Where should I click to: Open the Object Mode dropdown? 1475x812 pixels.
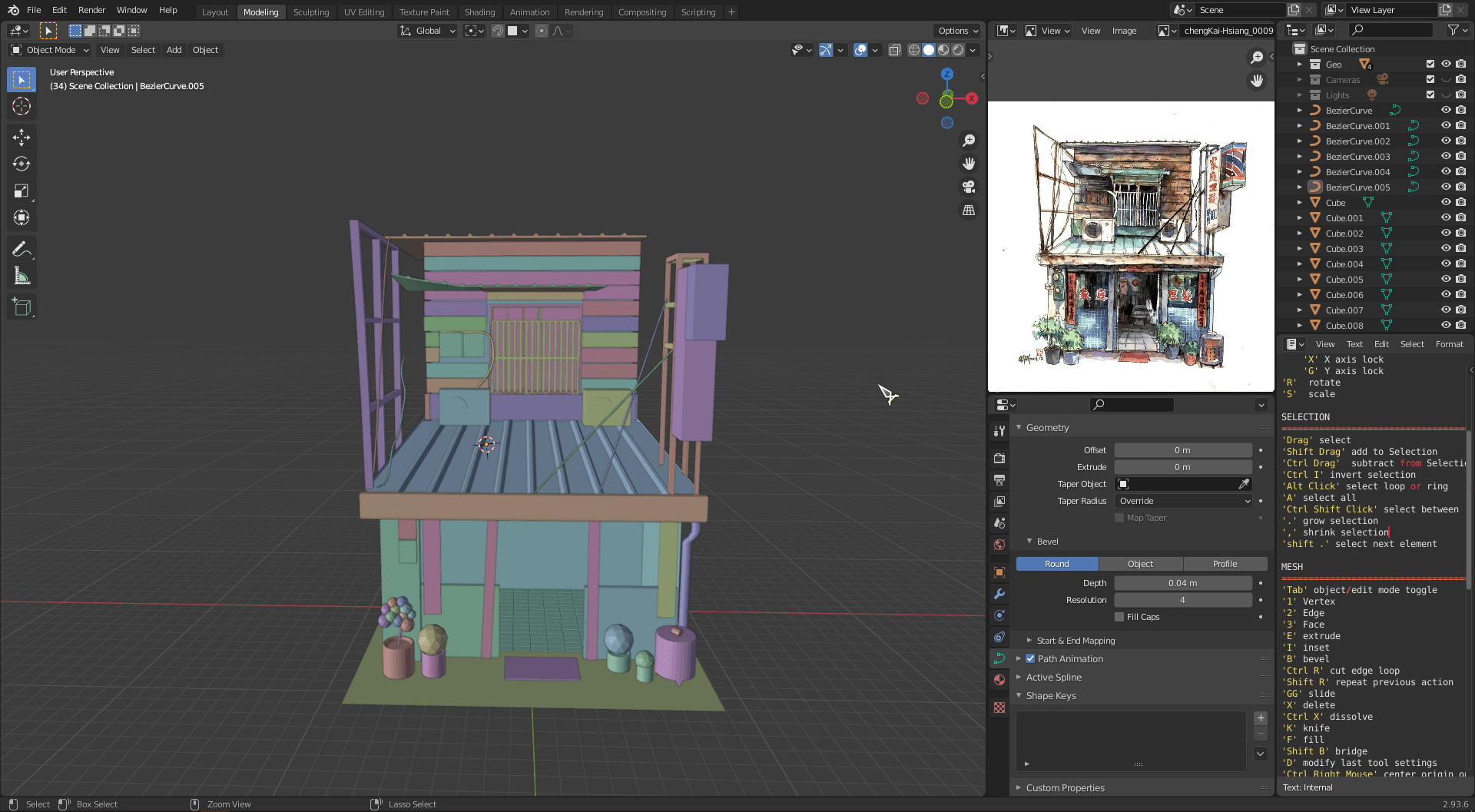coord(49,49)
